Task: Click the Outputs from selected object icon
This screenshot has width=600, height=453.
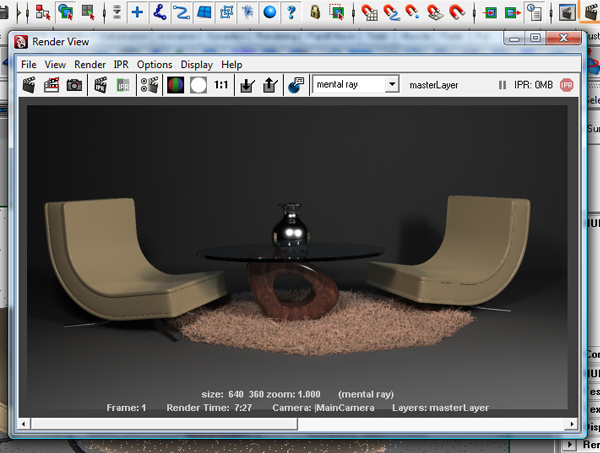Action: point(512,12)
